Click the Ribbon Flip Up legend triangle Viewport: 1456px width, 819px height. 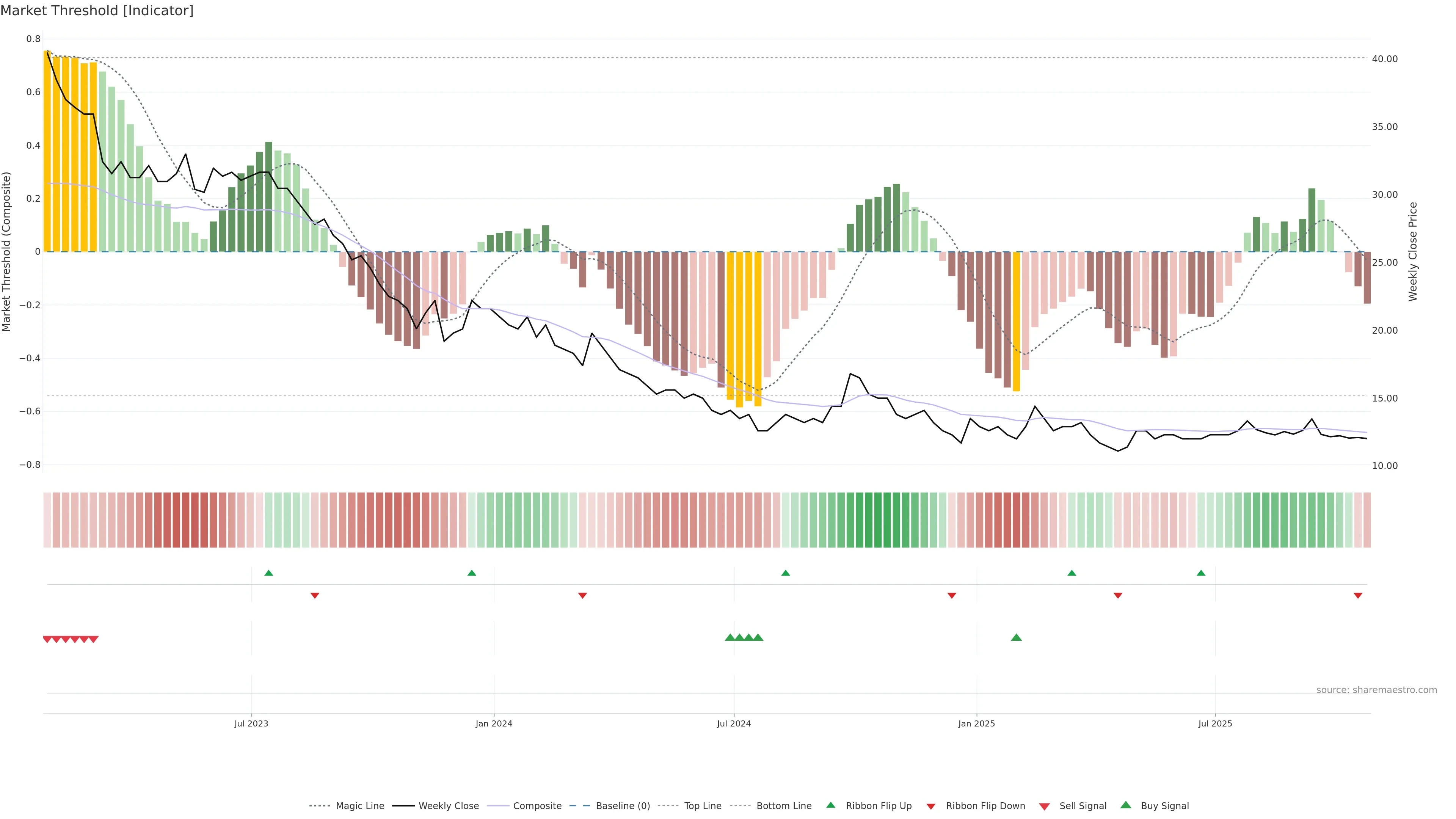click(830, 805)
